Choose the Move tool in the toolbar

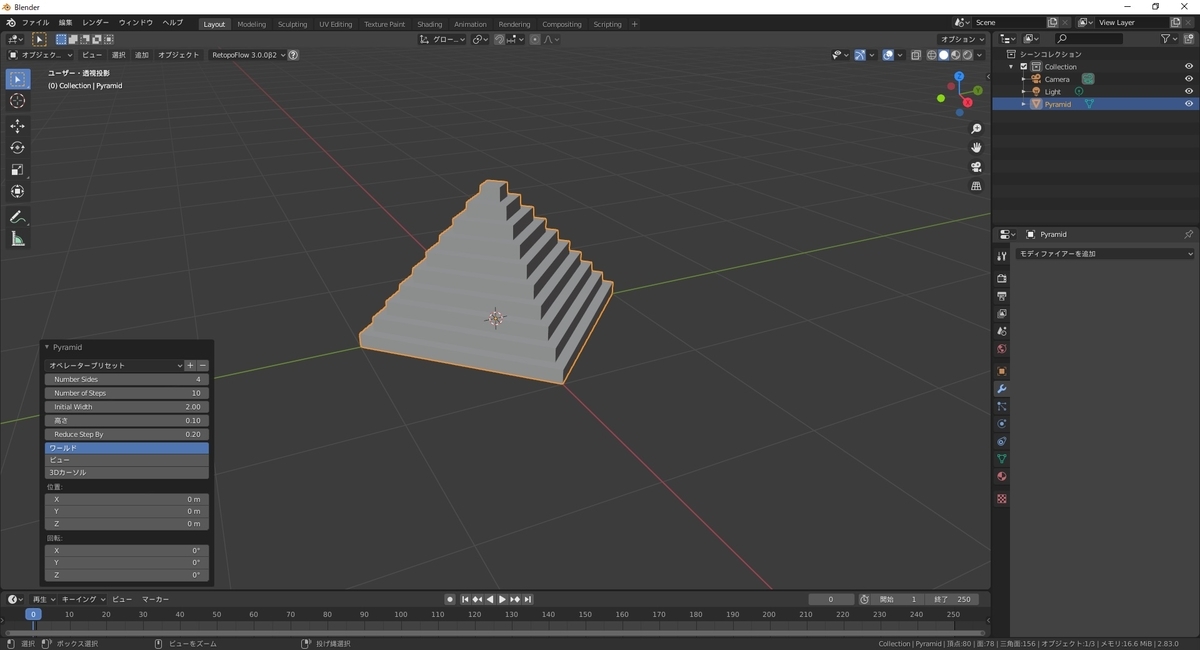coord(18,126)
